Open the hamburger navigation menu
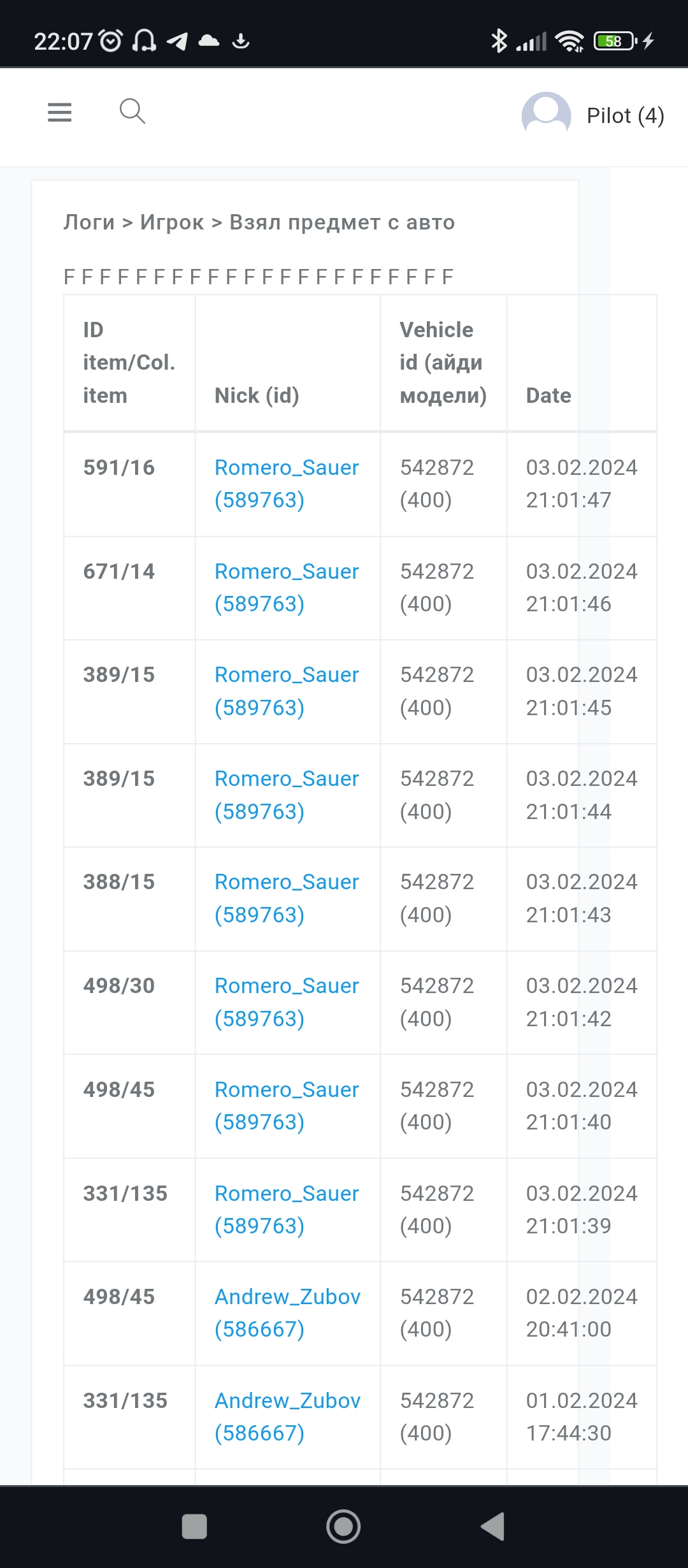 (x=59, y=112)
